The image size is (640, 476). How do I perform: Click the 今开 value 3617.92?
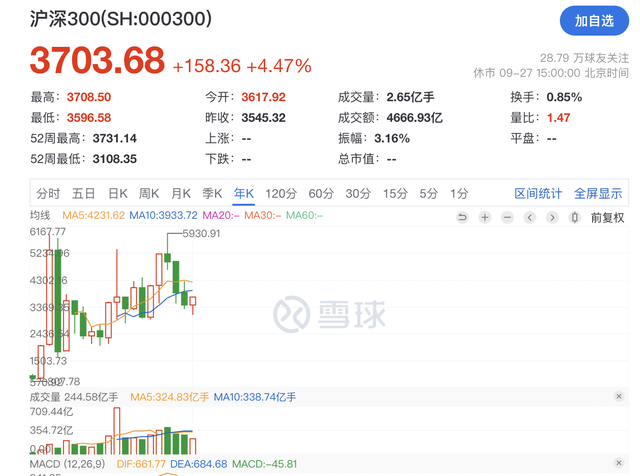point(263,97)
